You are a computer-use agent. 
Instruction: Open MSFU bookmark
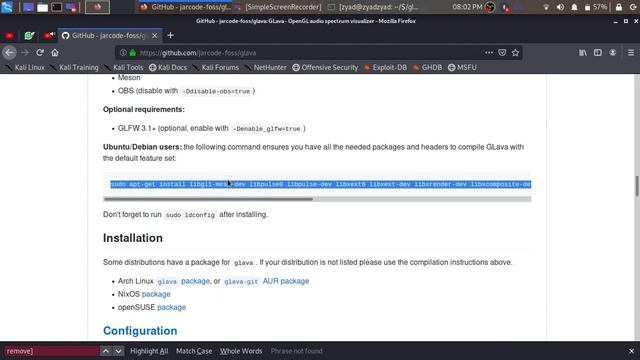point(462,67)
